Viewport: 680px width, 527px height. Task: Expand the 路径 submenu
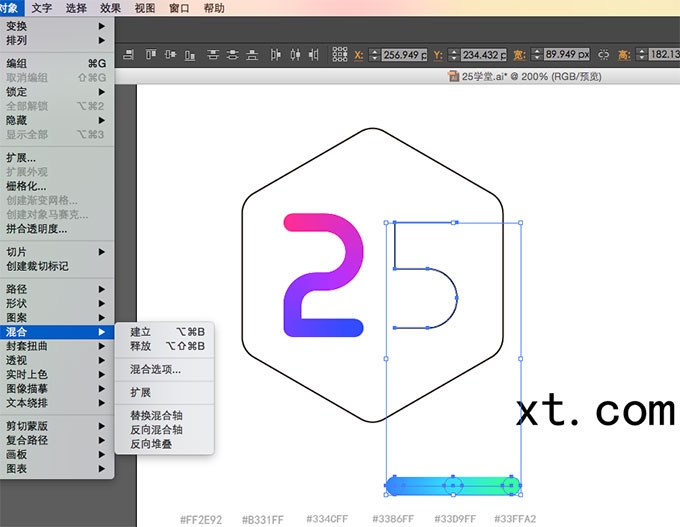(57, 289)
